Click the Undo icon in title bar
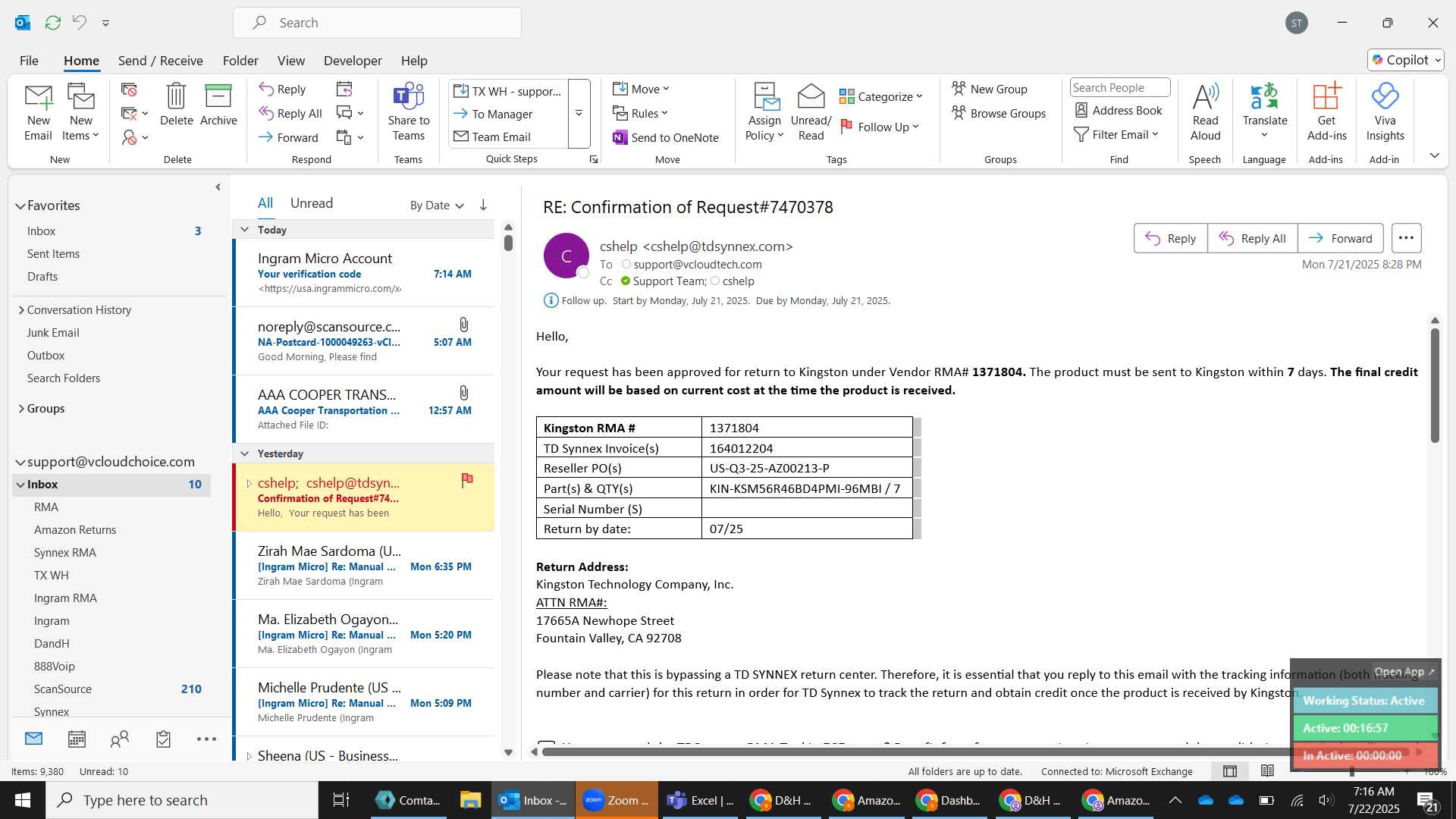1456x819 pixels. [80, 23]
